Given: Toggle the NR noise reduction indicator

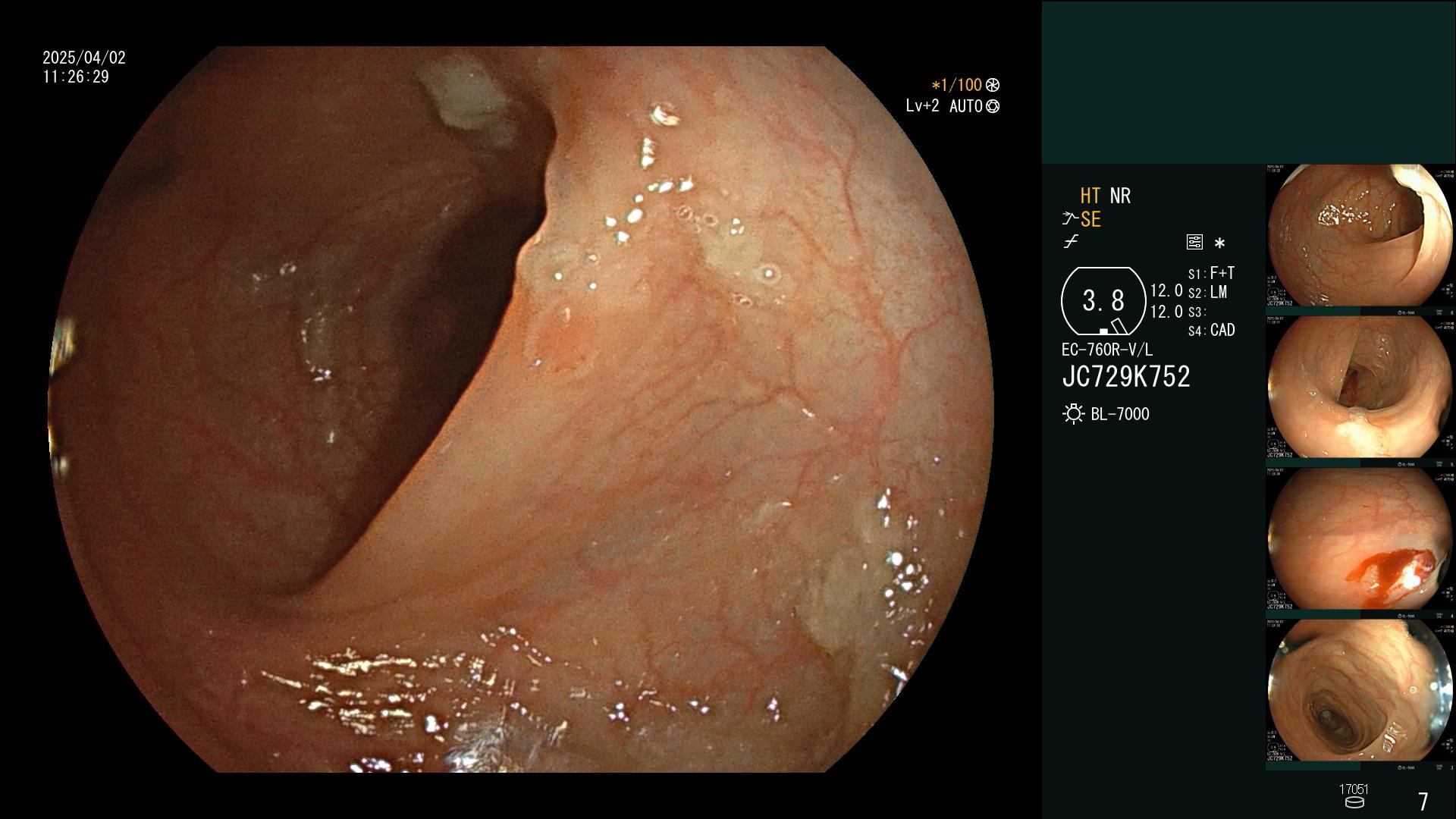Looking at the screenshot, I should [x=1120, y=196].
